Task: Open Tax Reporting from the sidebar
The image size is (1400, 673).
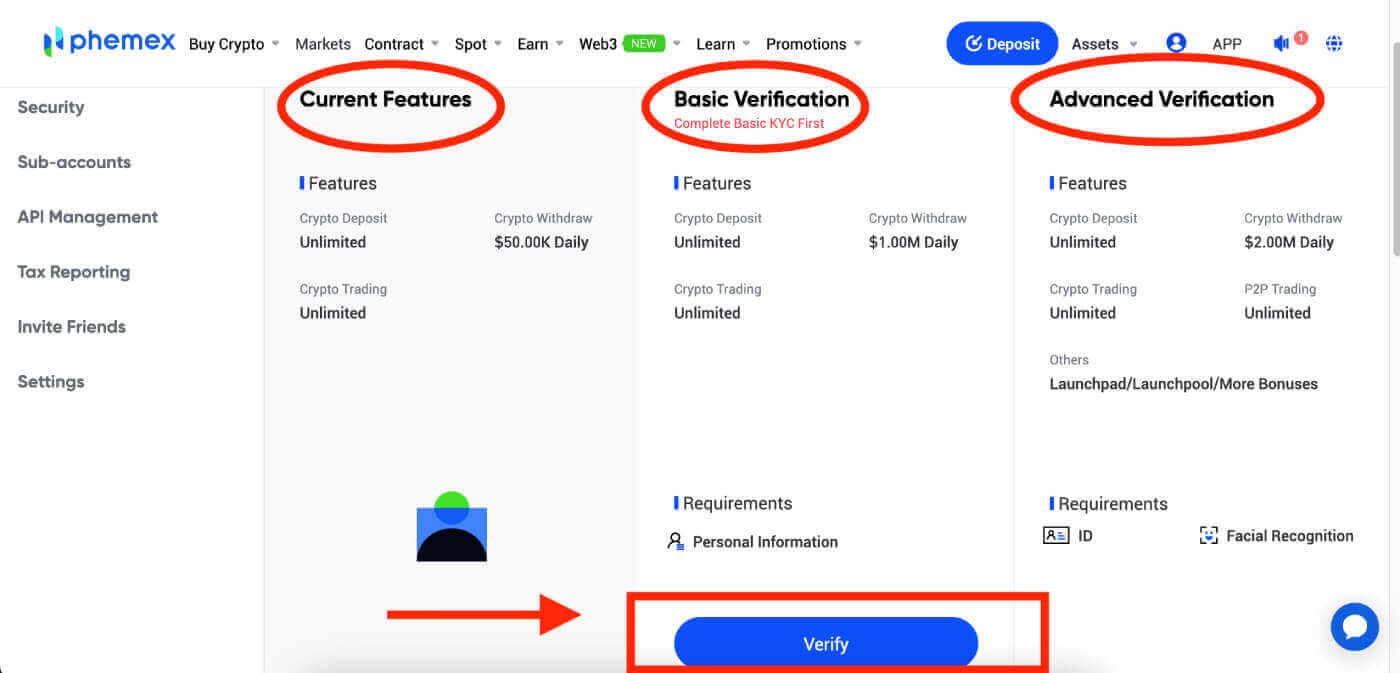Action: pos(73,271)
